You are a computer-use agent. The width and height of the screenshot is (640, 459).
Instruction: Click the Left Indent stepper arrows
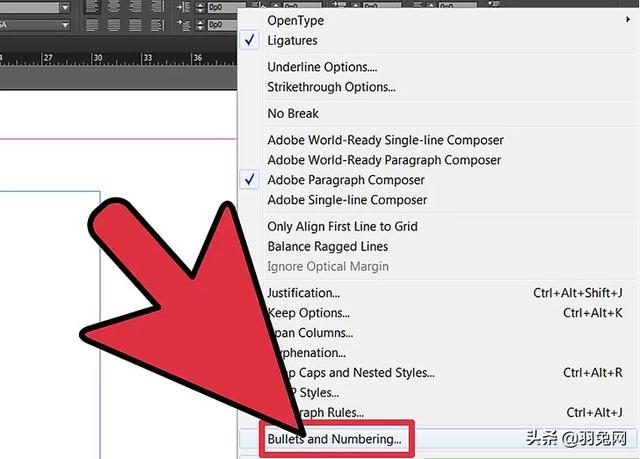200,7
